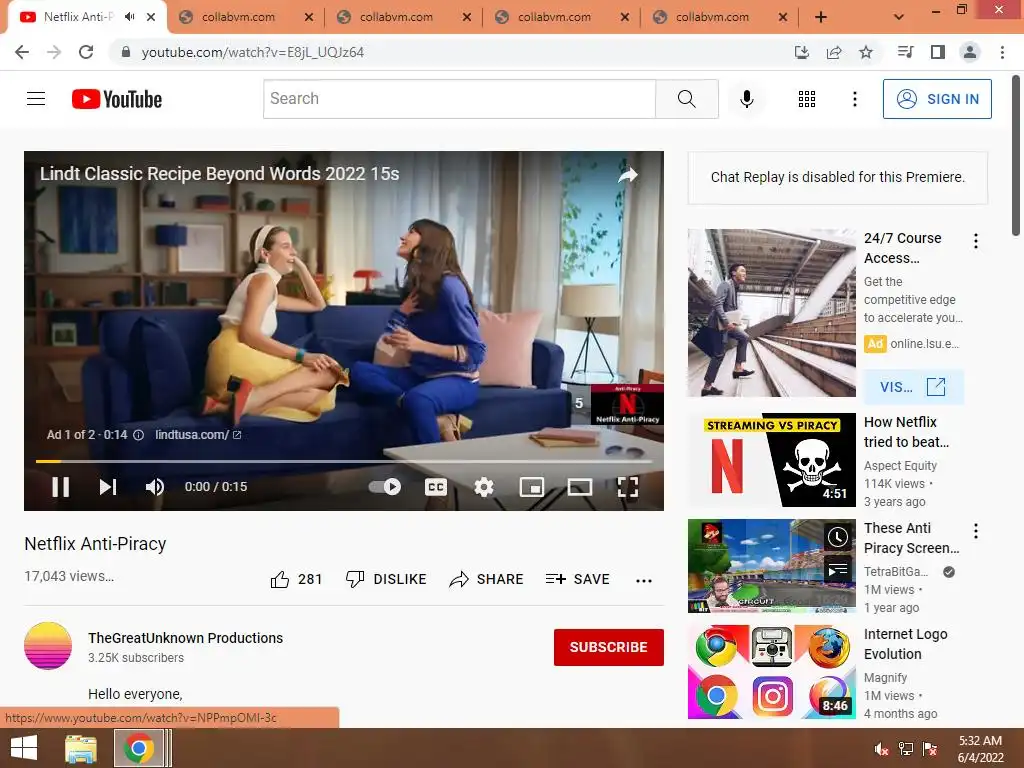Focus the YouTube search box
This screenshot has width=1024, height=768.
459,99
